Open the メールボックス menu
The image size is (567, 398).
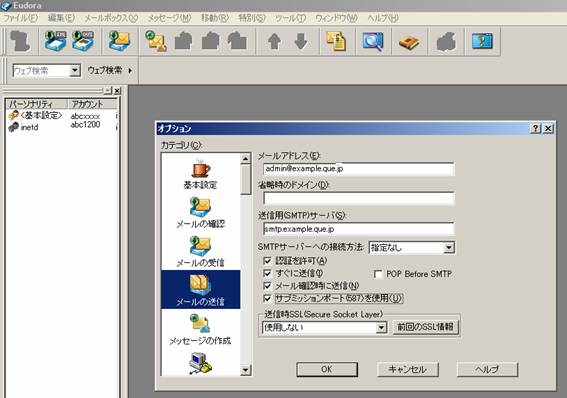[x=111, y=18]
